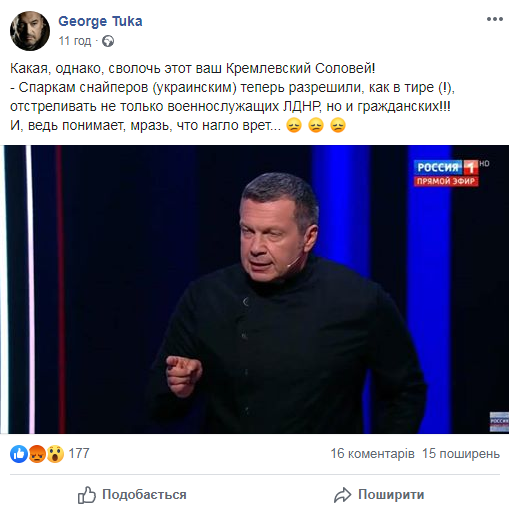Click the wow reaction icon
The image size is (509, 514).
coord(55,454)
